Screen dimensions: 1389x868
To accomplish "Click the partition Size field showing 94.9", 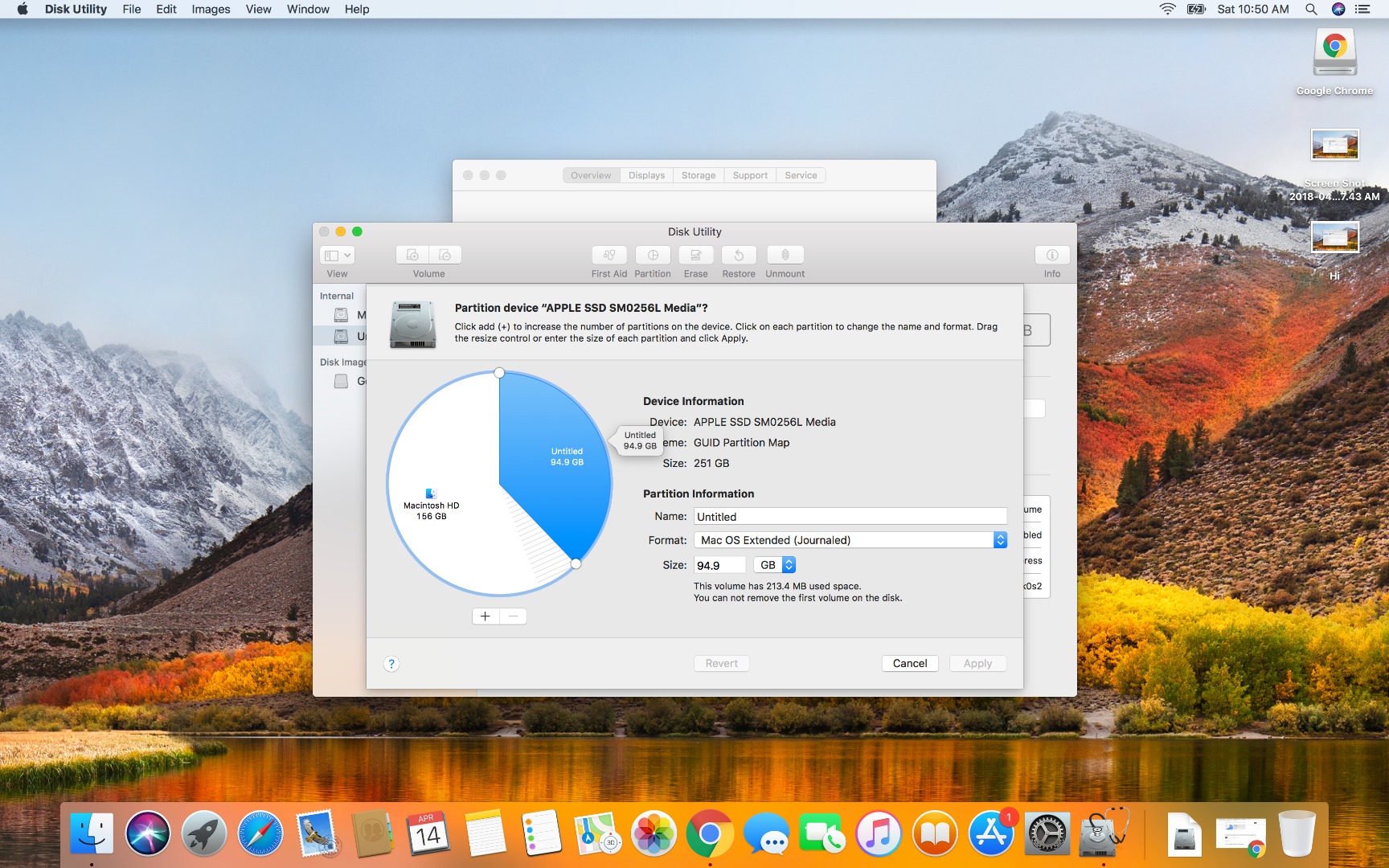I will click(x=719, y=565).
